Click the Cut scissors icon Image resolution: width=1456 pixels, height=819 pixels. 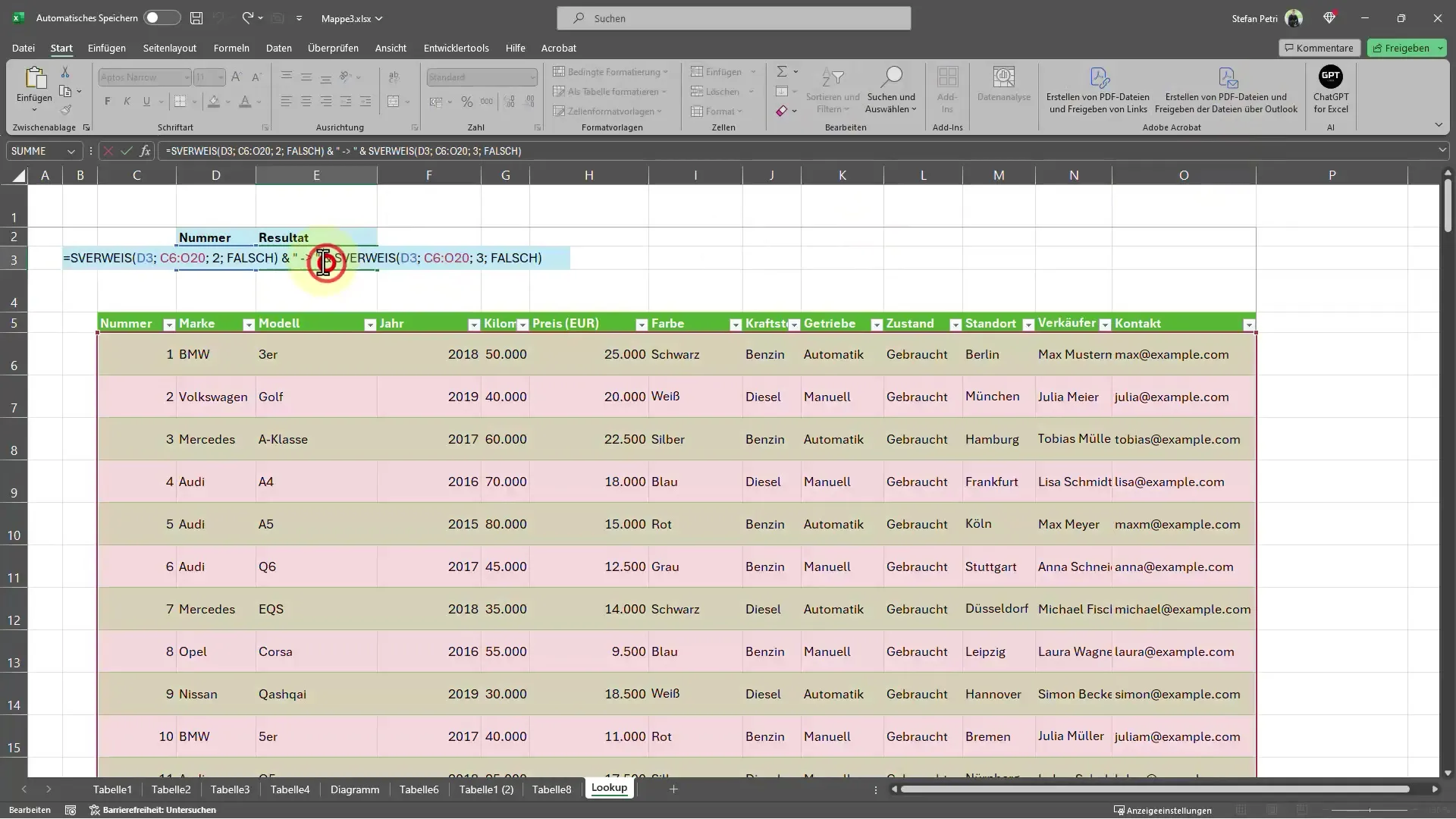pyautogui.click(x=65, y=72)
